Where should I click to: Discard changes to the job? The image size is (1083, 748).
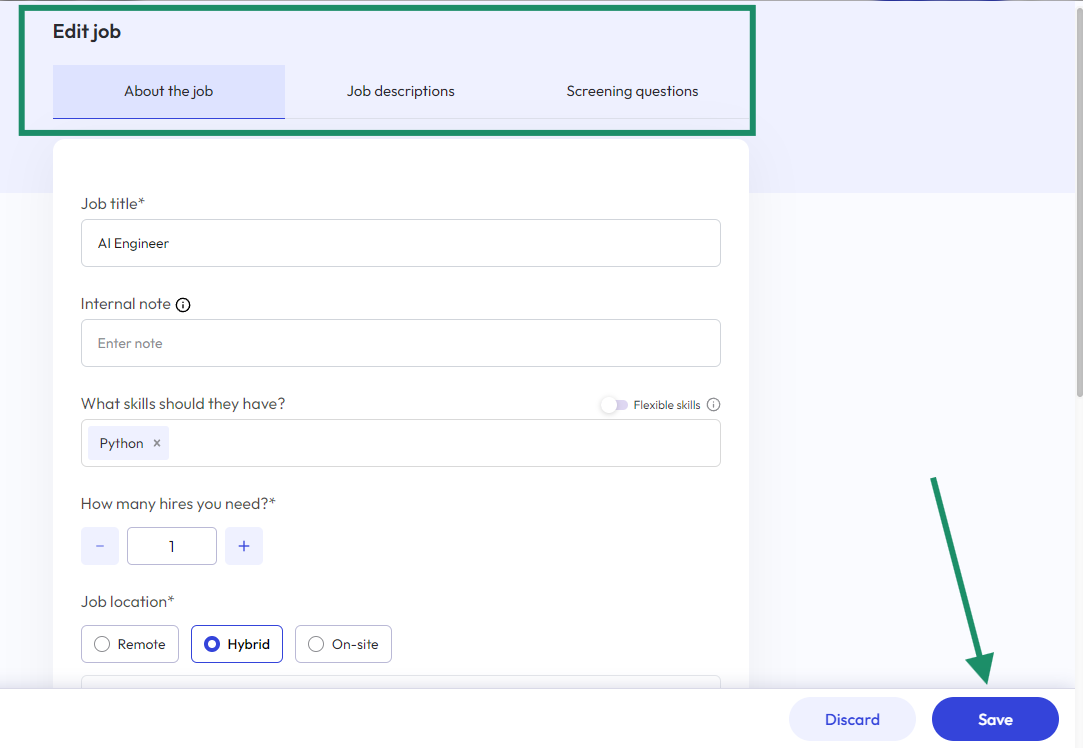pyautogui.click(x=852, y=719)
